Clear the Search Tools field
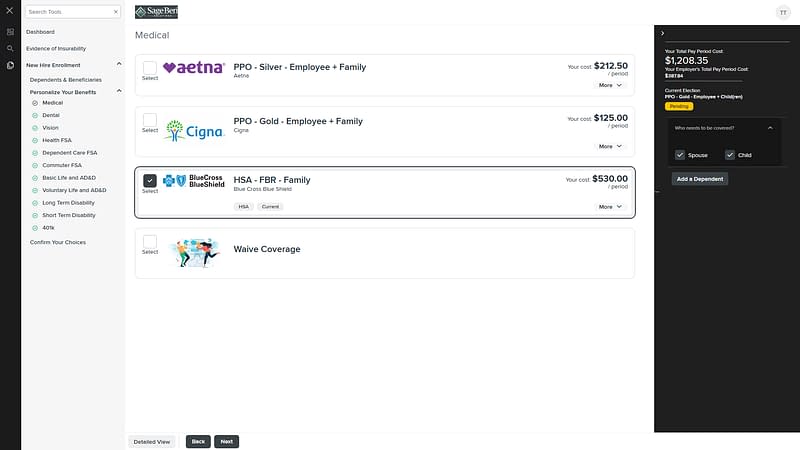This screenshot has width=800, height=450. (115, 12)
